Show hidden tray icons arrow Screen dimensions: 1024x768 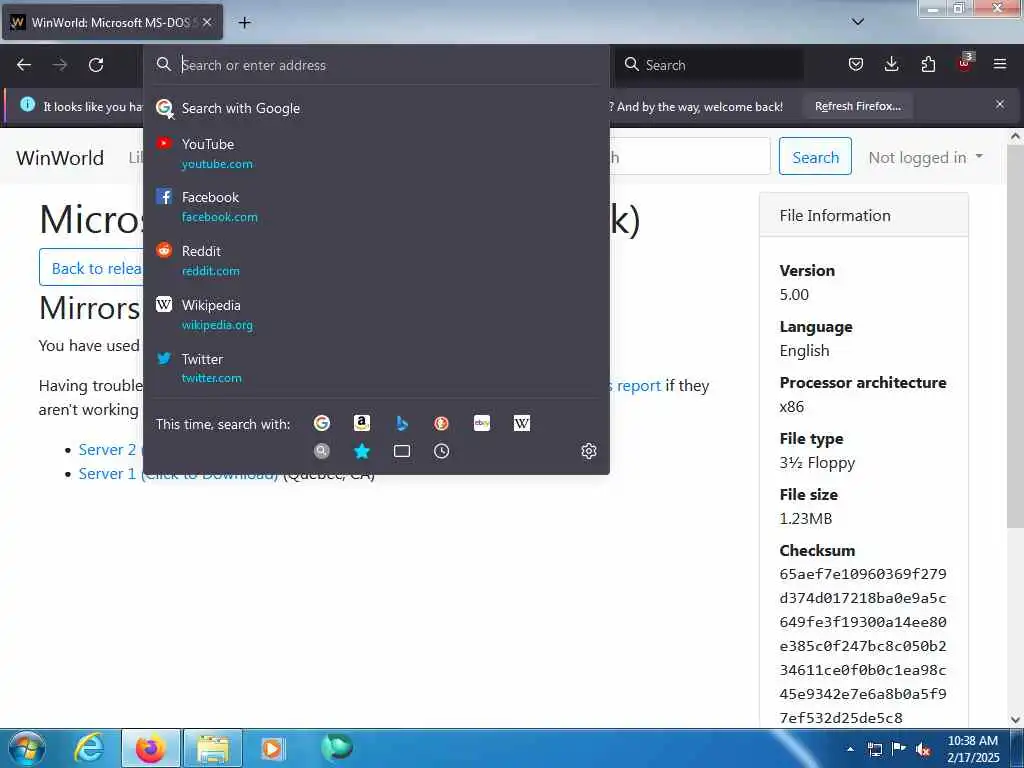coord(850,749)
